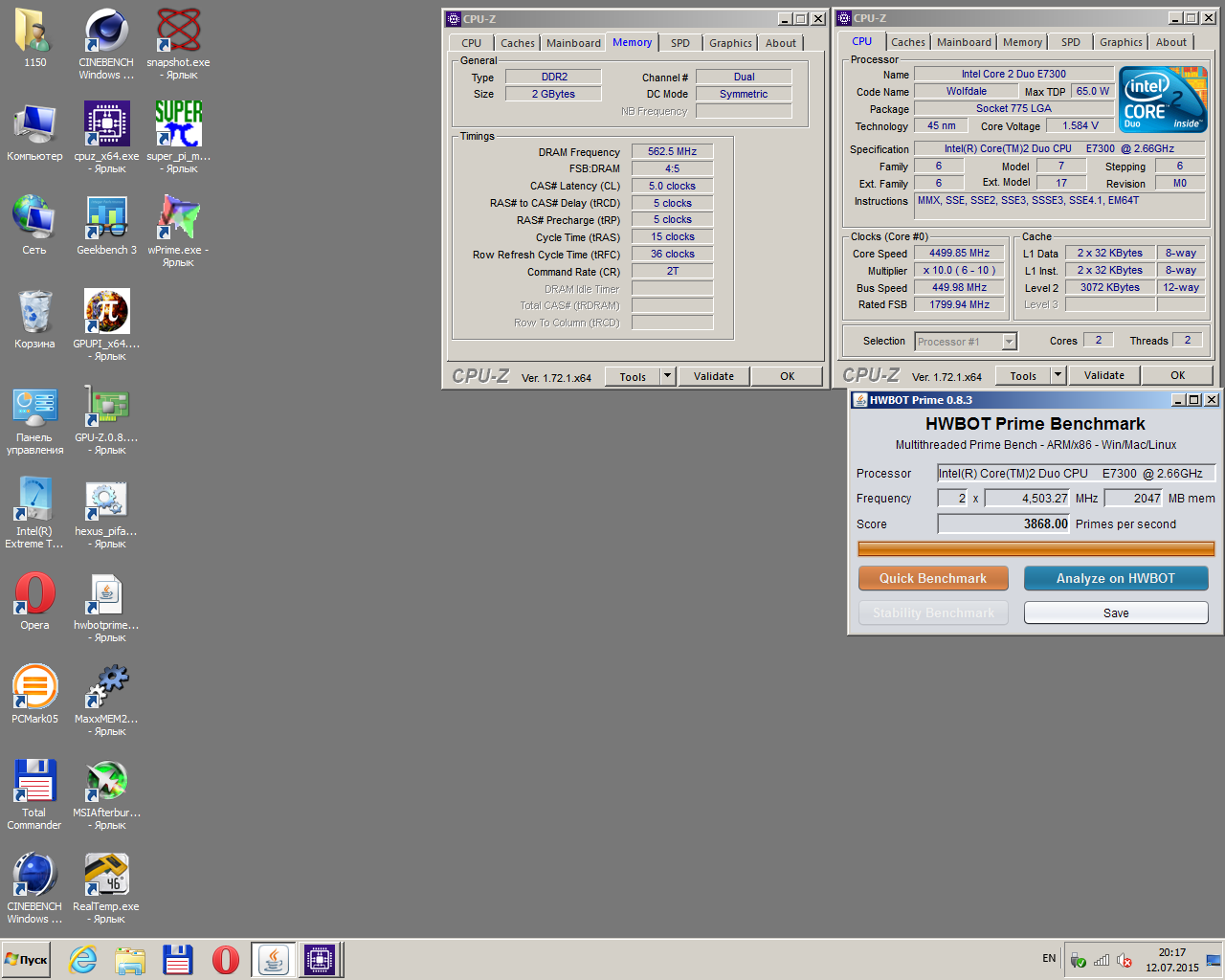Launch RealTemp.exe desktop shortcut
Screen dimensions: 1225x980
pos(106,888)
